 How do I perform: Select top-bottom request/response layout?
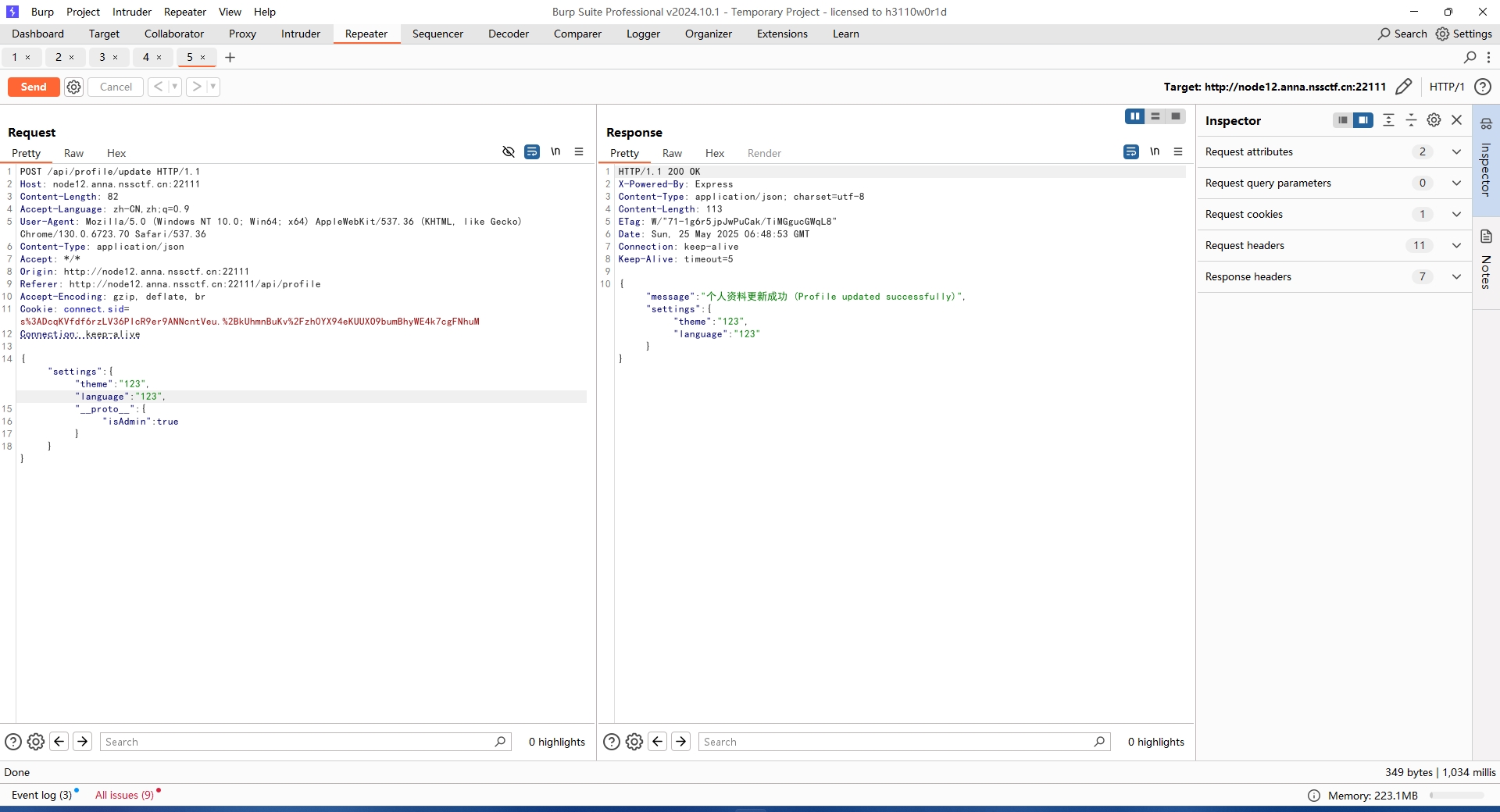click(x=1155, y=116)
